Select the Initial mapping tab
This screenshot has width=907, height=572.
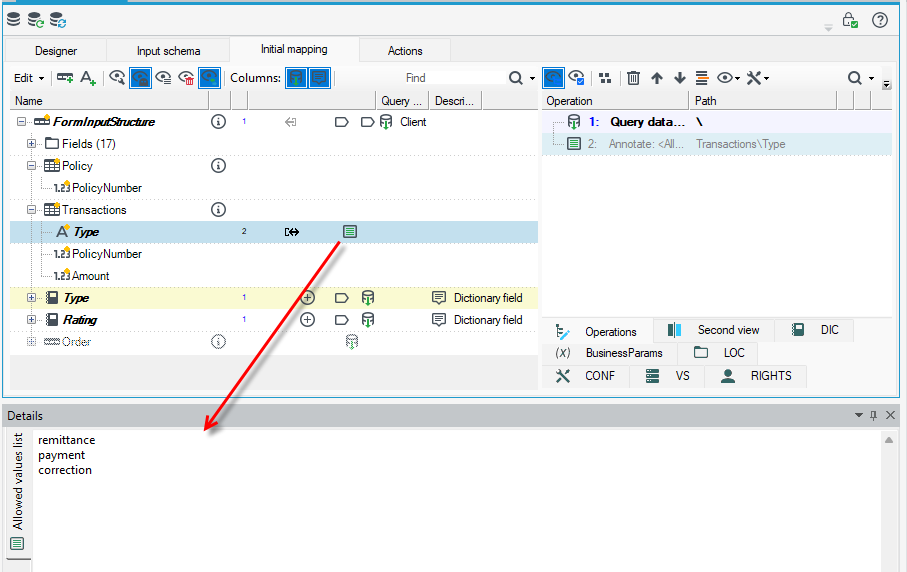294,49
